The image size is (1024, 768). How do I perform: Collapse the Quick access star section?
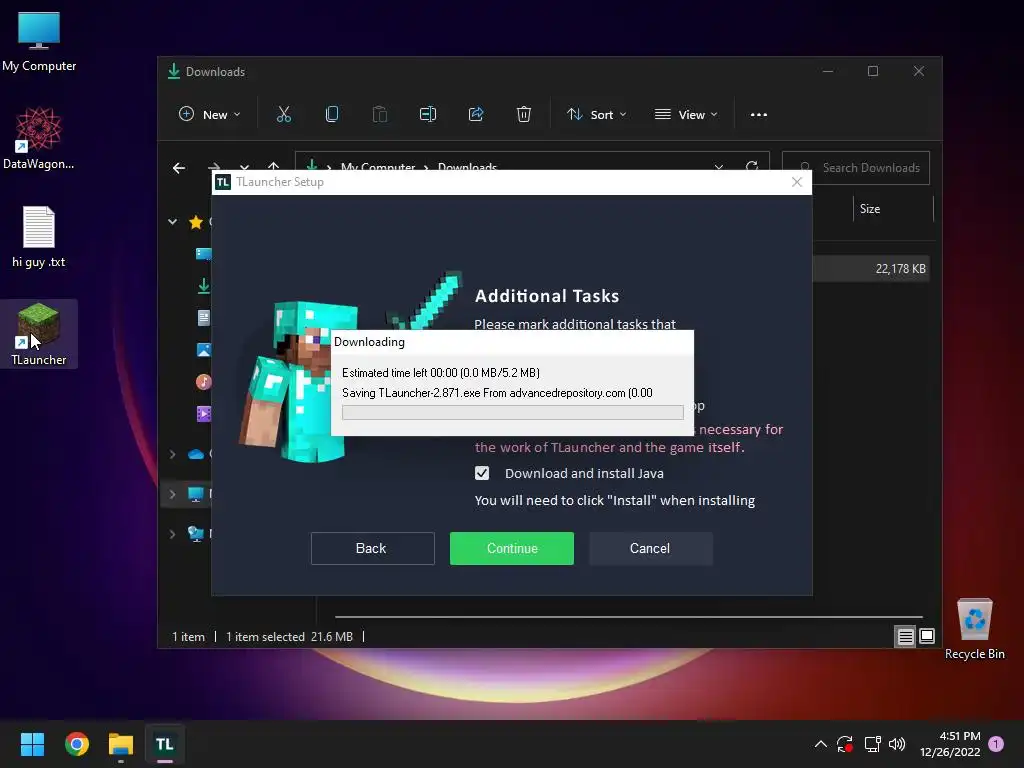tap(172, 222)
